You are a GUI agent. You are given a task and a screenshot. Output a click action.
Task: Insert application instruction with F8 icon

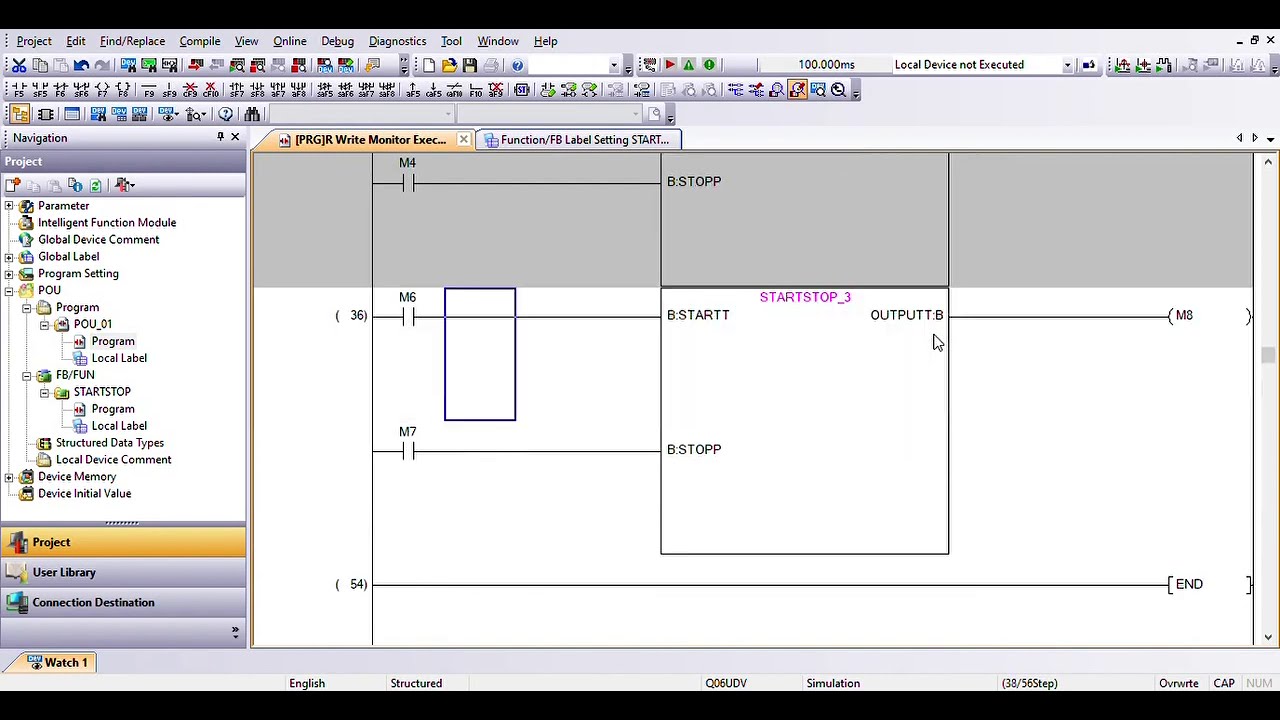pyautogui.click(x=124, y=90)
